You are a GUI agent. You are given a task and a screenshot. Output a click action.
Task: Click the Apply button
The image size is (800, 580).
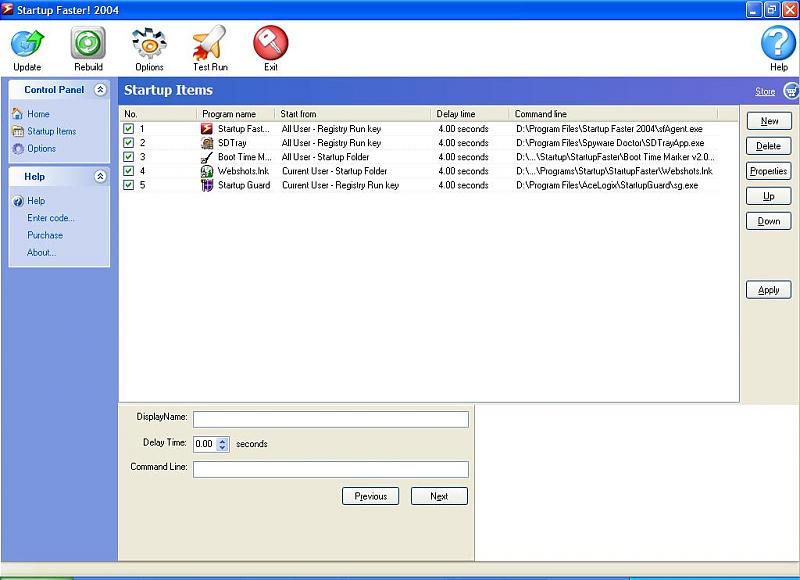coord(768,290)
